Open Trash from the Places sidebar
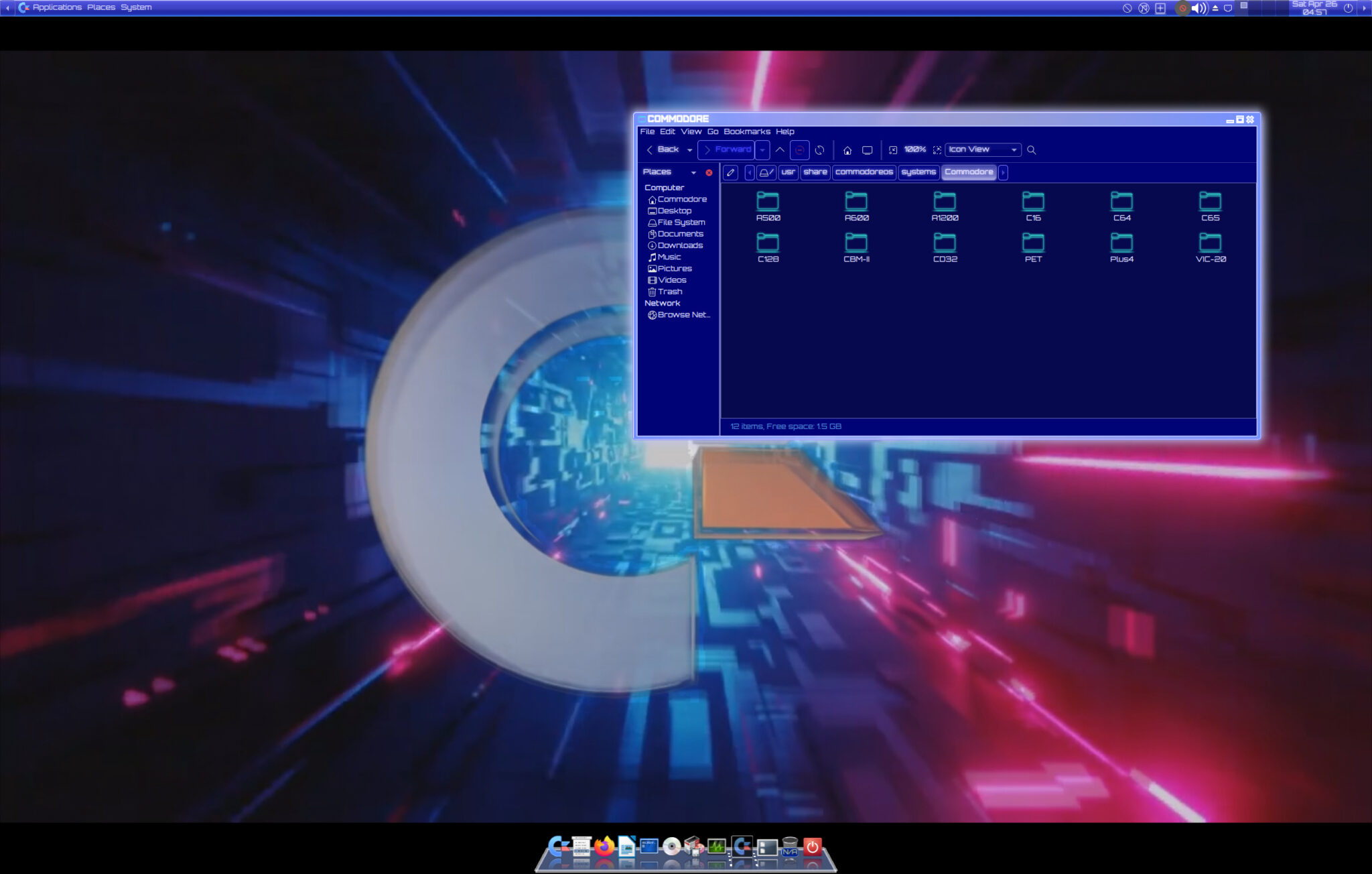The height and width of the screenshot is (874, 1372). (669, 292)
